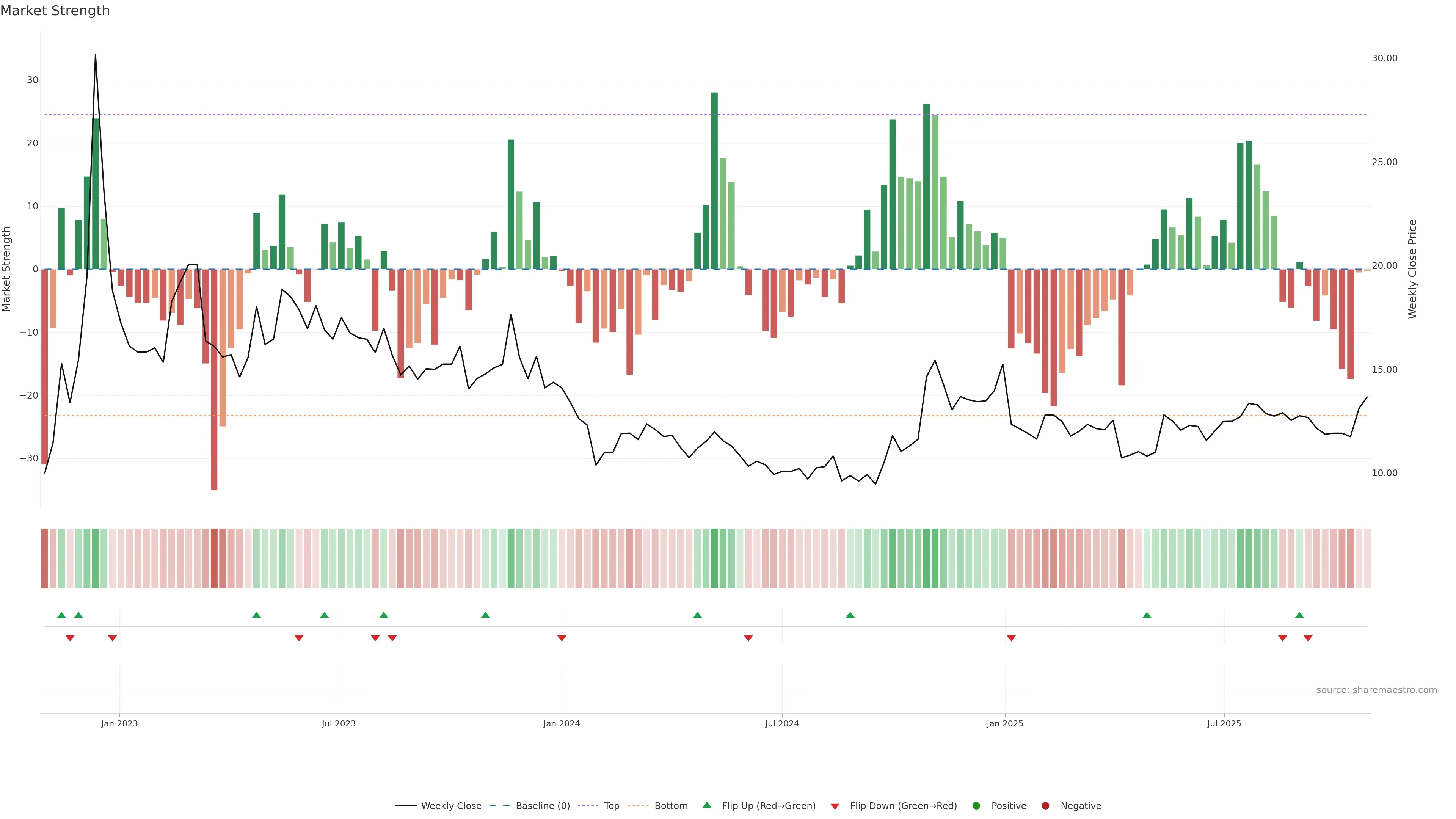
Task: Click the Jul 2025 x-axis label
Action: 1224,723
